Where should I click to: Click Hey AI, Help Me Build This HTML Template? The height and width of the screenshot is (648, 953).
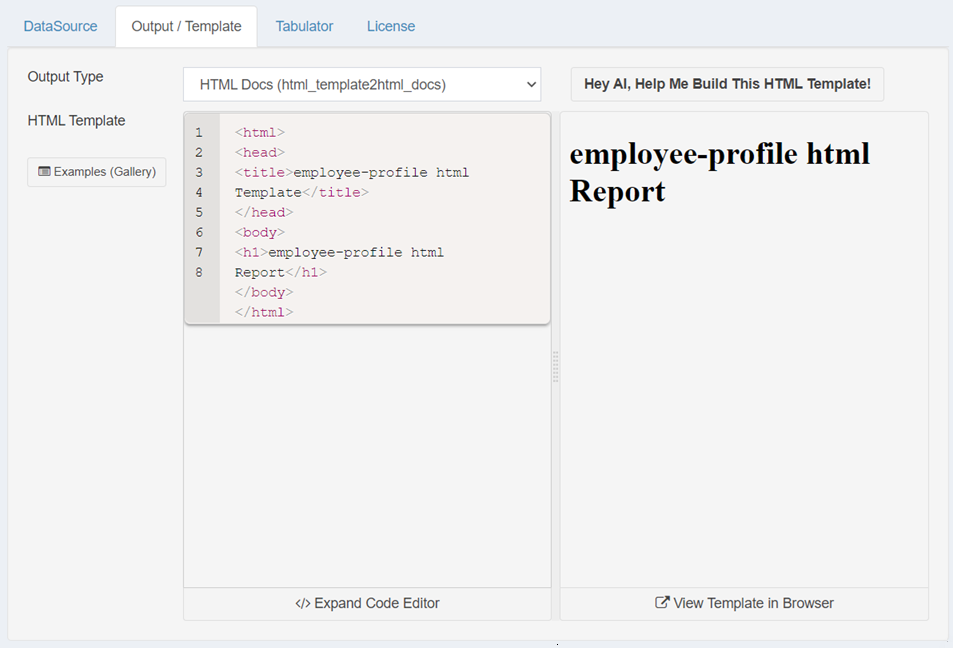pos(727,84)
